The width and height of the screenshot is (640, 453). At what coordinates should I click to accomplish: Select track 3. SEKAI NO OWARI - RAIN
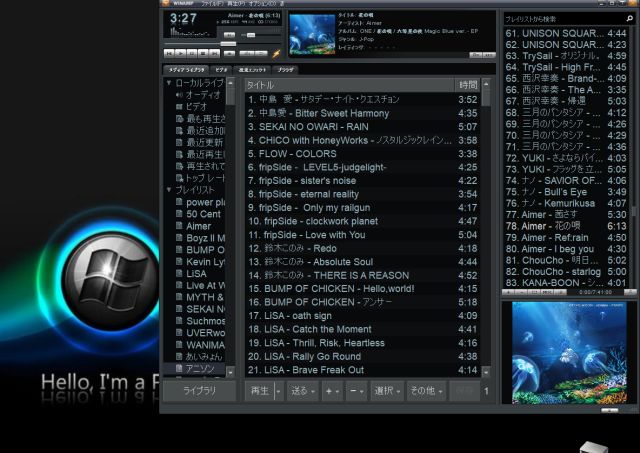[362, 127]
